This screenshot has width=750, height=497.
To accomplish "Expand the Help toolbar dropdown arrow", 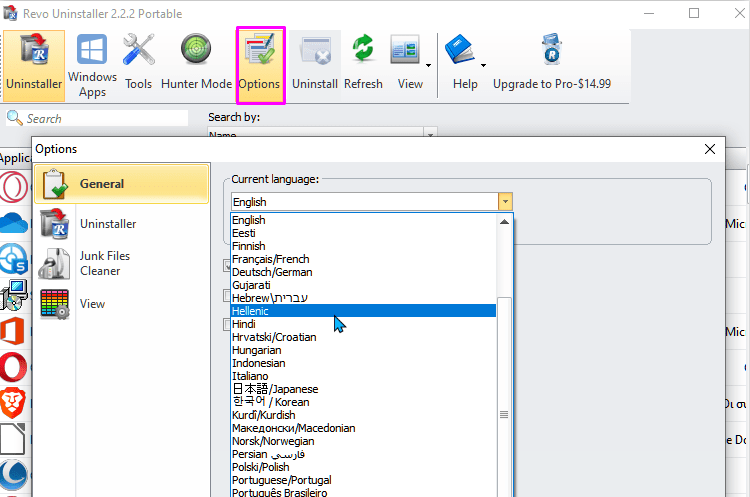I will tap(484, 66).
